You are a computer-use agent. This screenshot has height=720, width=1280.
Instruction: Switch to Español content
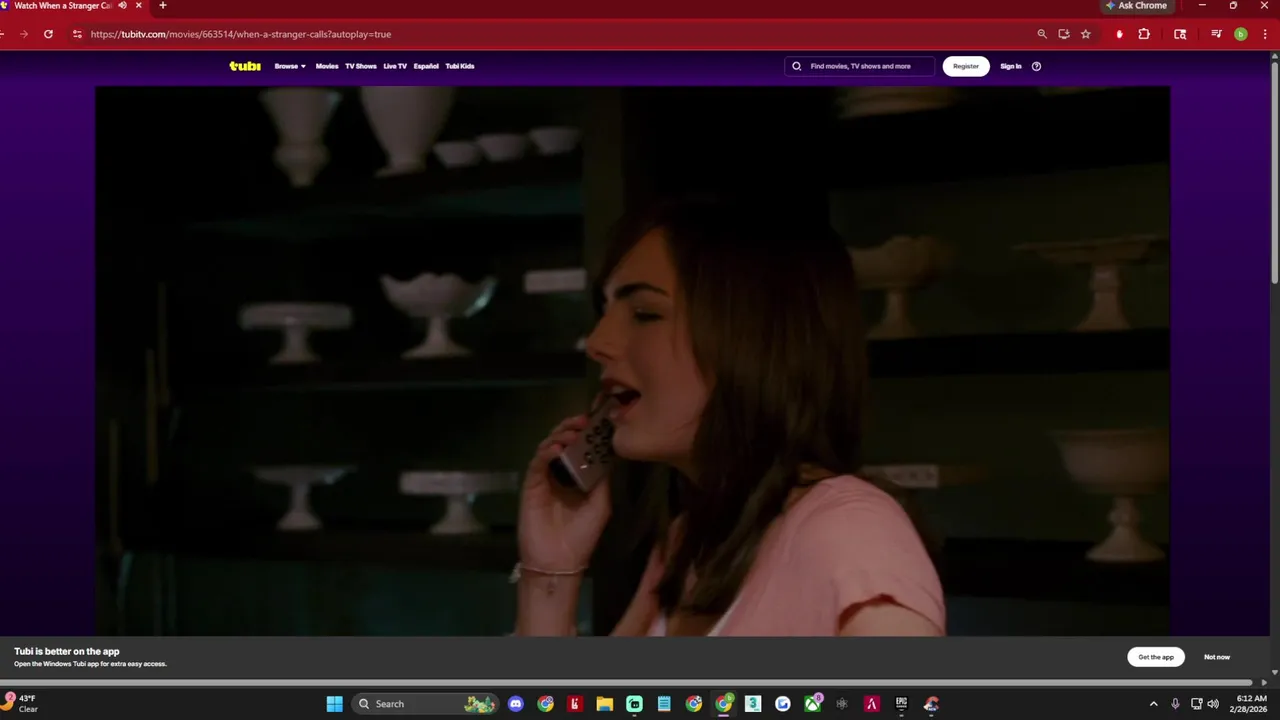[426, 66]
